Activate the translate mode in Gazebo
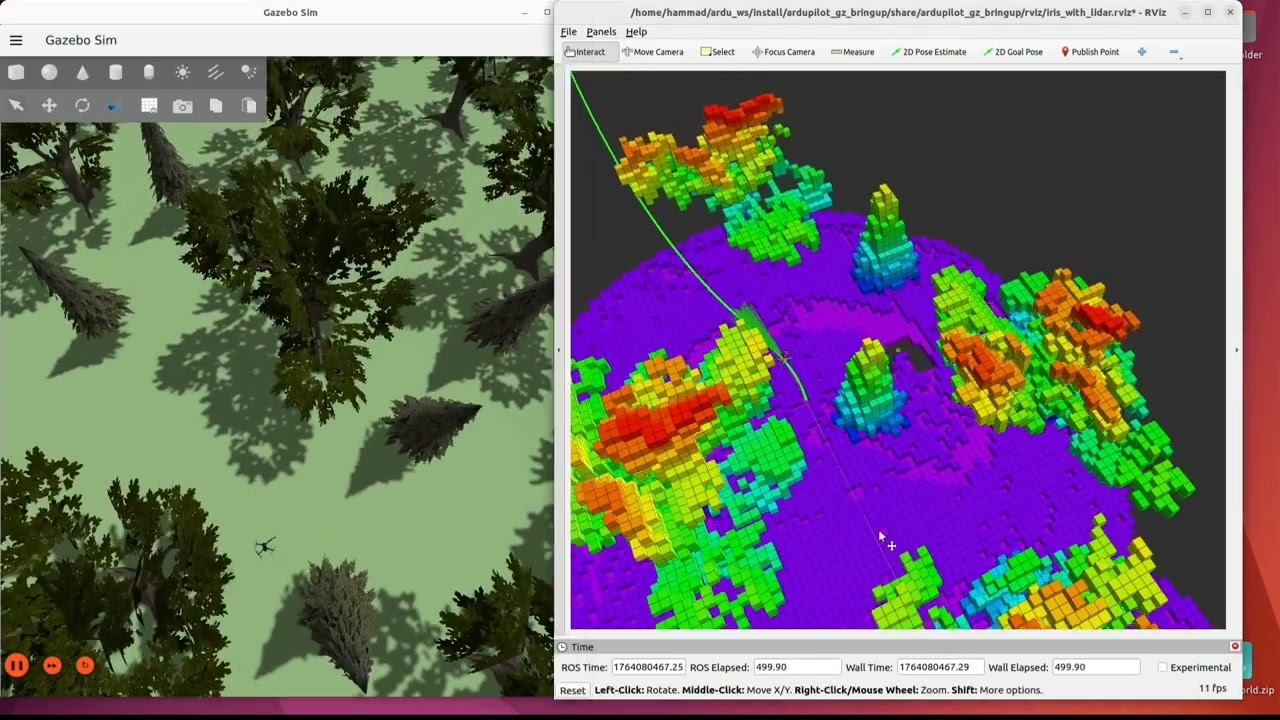This screenshot has width=1280, height=720. [x=49, y=105]
